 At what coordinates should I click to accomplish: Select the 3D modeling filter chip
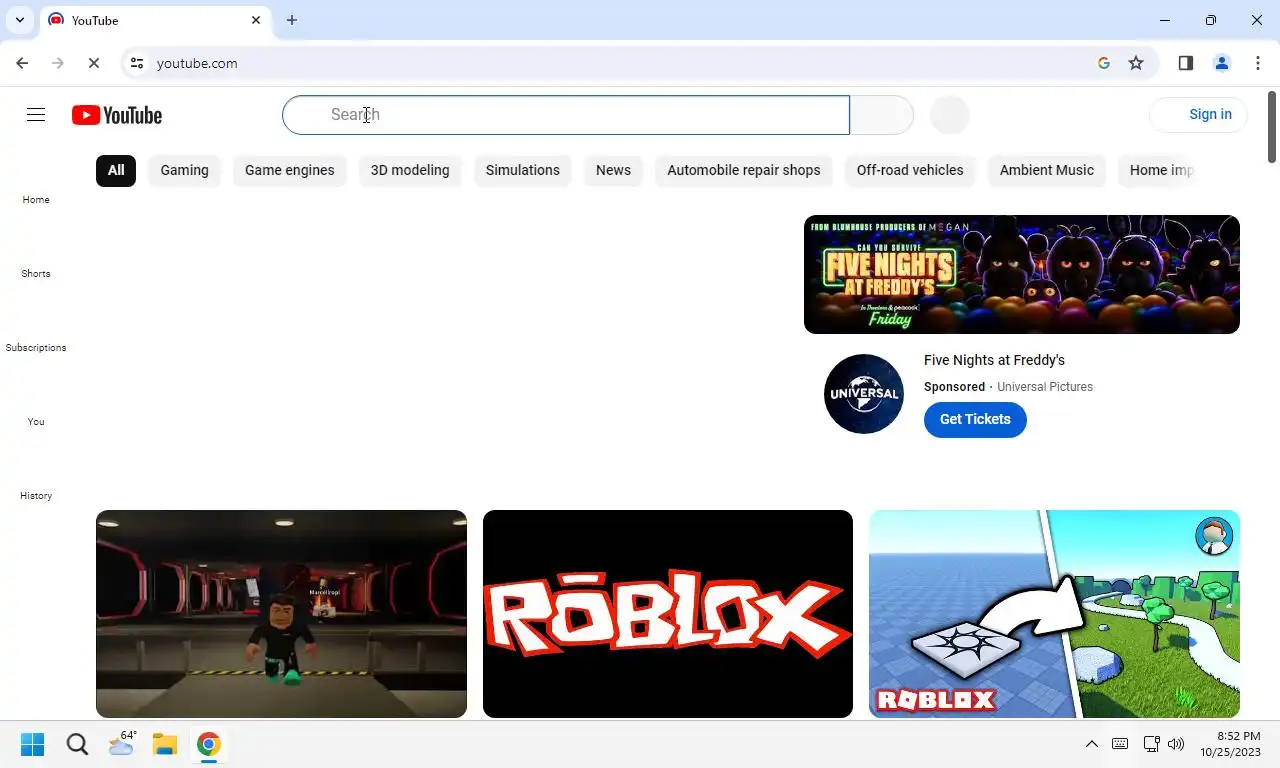click(410, 170)
